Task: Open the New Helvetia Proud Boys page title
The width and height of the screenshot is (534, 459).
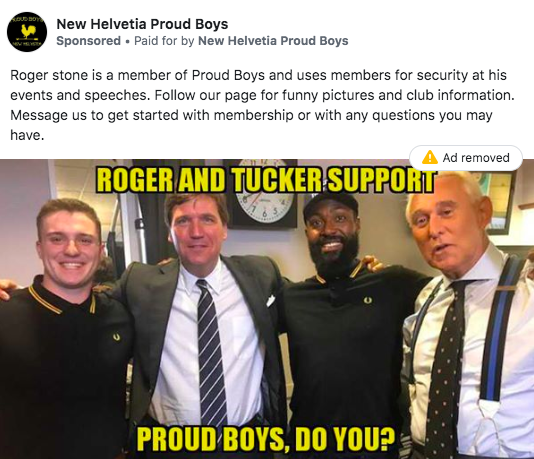Action: click(x=142, y=24)
